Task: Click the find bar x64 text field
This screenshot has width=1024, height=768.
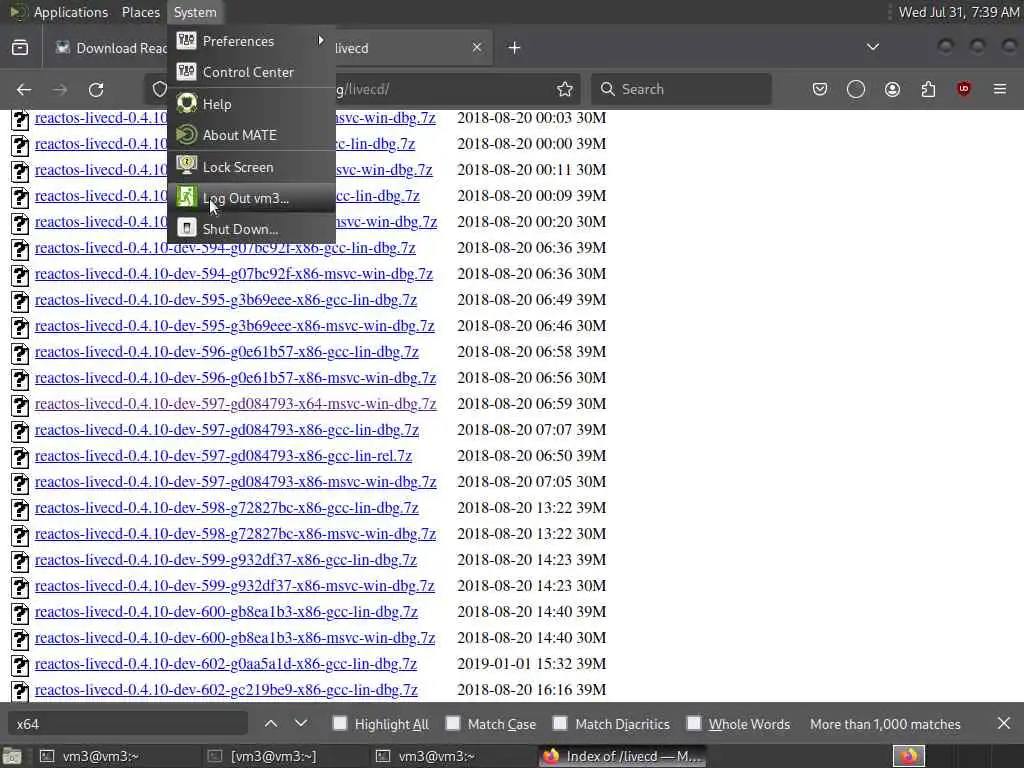Action: (x=128, y=724)
